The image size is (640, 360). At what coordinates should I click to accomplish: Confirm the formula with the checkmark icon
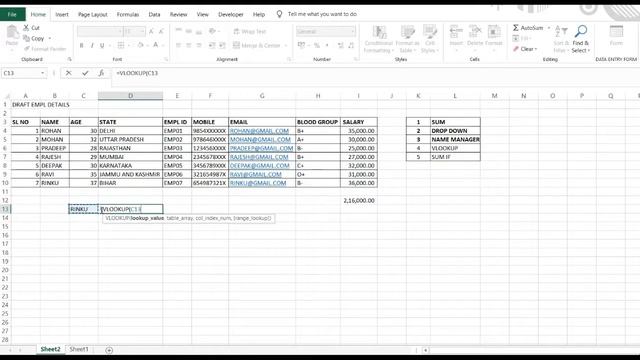(85, 73)
